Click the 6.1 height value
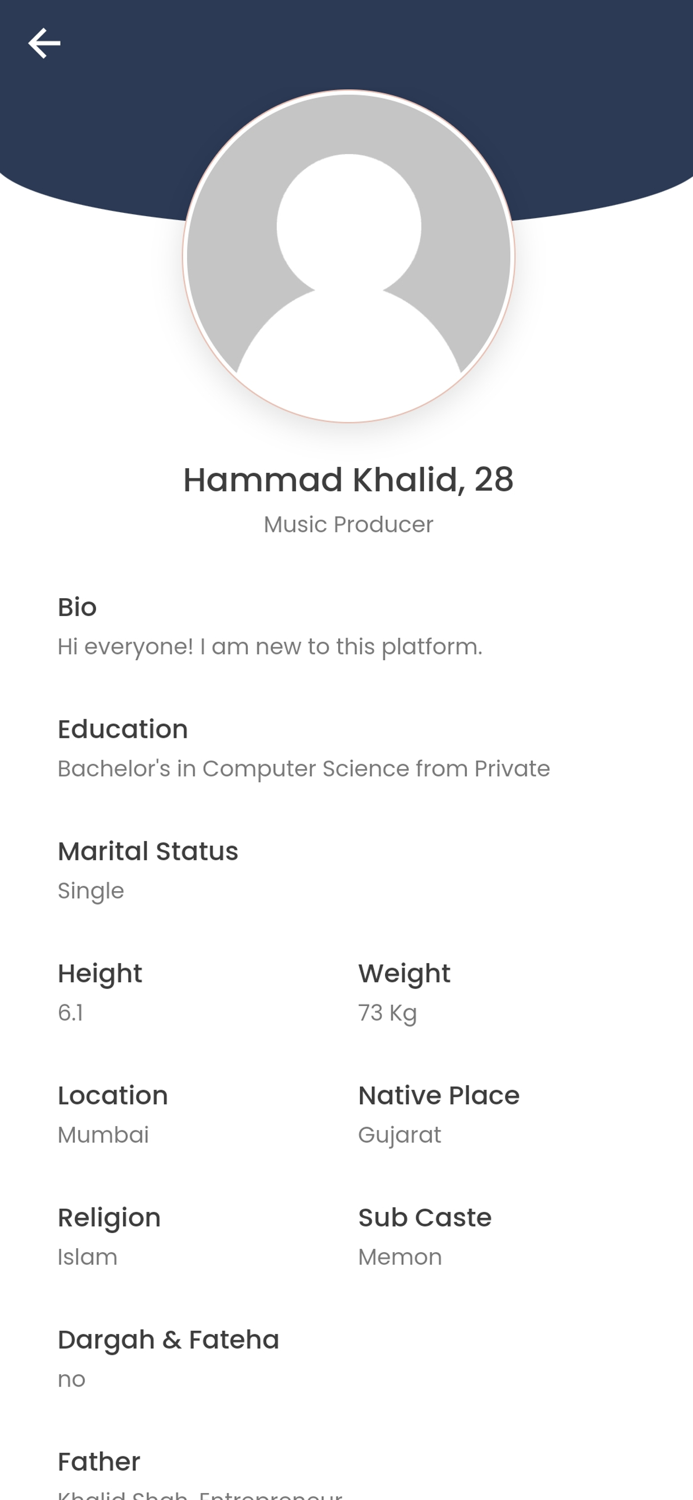This screenshot has height=1500, width=693. pyautogui.click(x=71, y=1012)
